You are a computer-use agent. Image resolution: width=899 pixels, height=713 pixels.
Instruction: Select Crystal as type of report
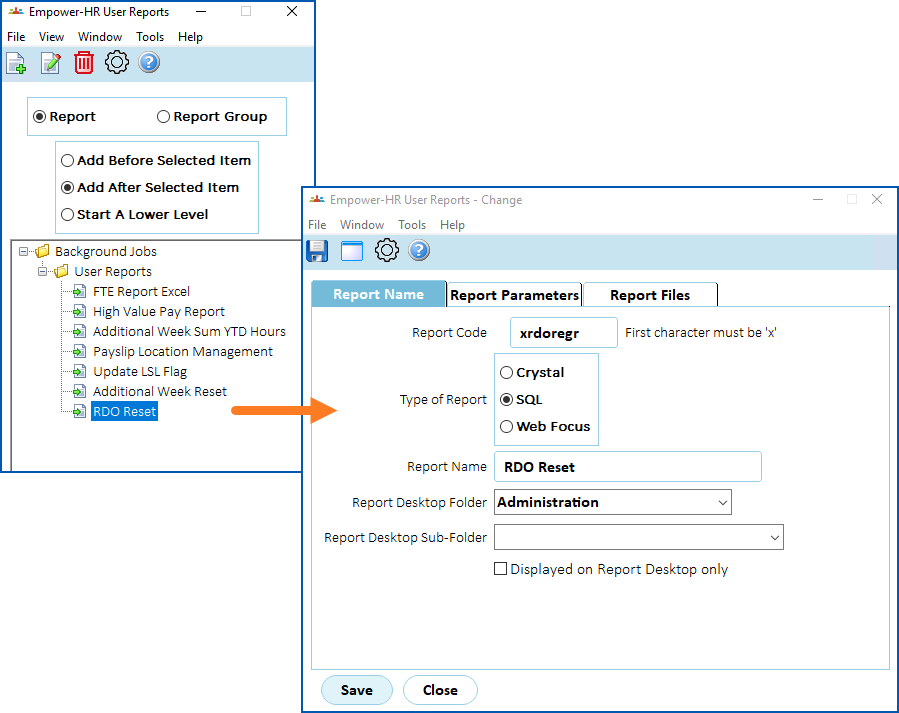506,373
